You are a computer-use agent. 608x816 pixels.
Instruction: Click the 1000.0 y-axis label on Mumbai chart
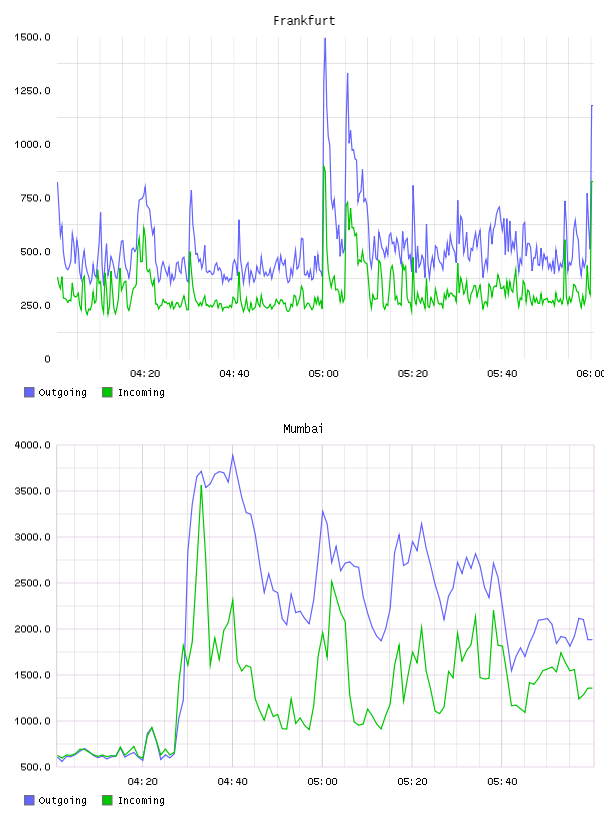32,721
